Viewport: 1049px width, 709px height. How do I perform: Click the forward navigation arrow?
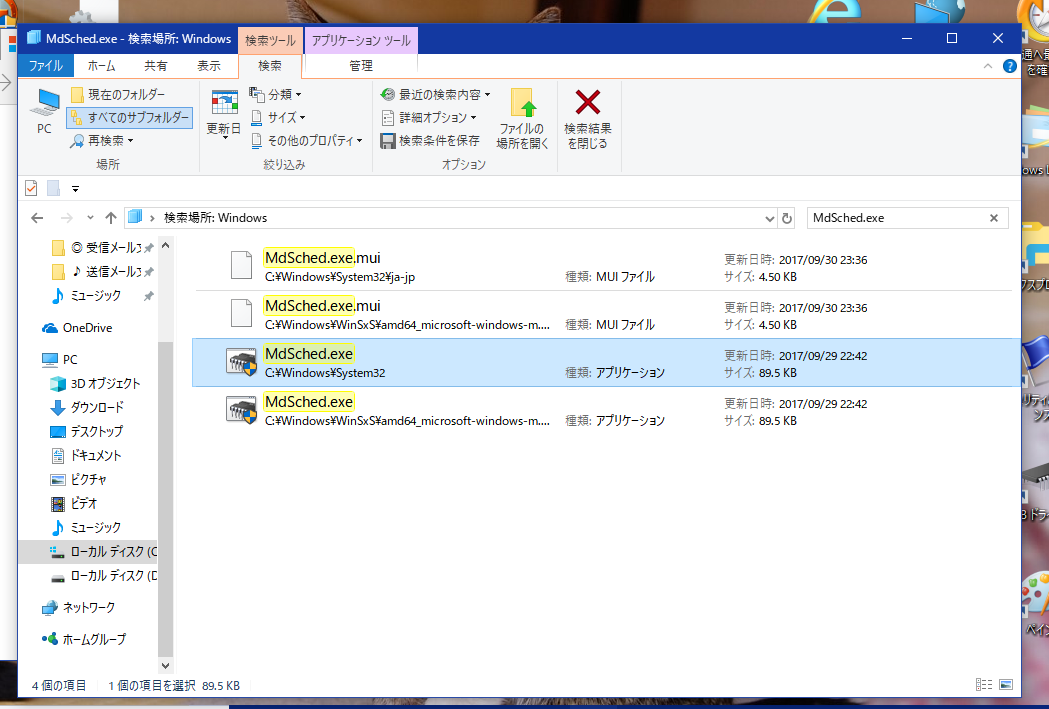click(66, 218)
